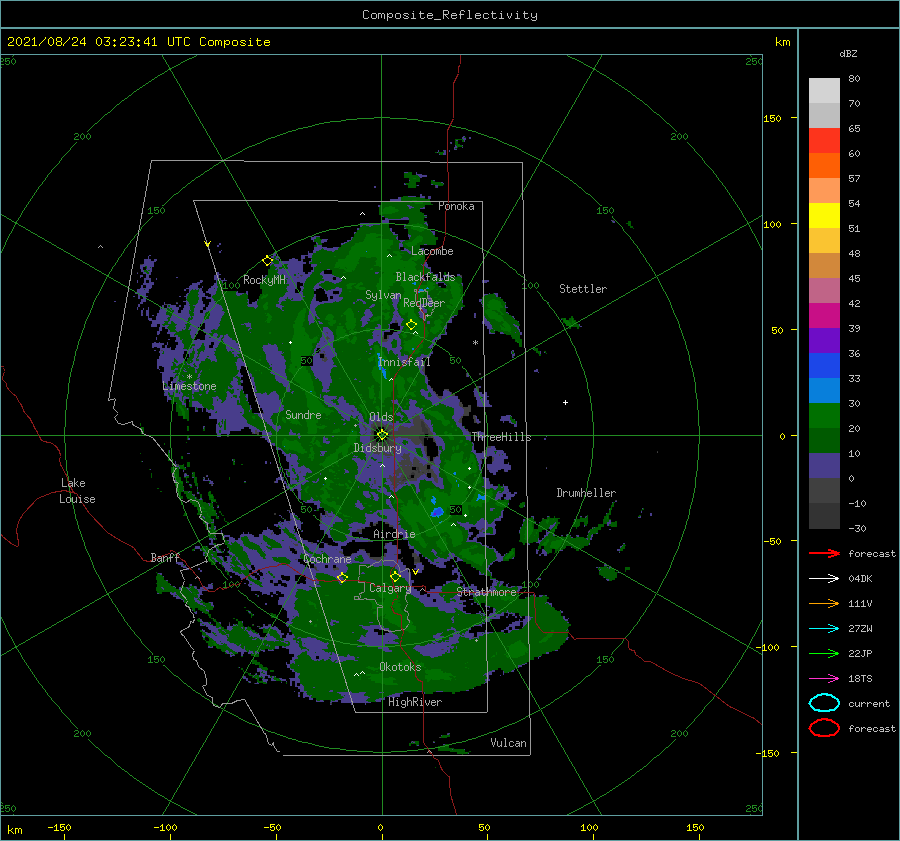Click the Drumheller label
The width and height of the screenshot is (900, 841).
(586, 493)
